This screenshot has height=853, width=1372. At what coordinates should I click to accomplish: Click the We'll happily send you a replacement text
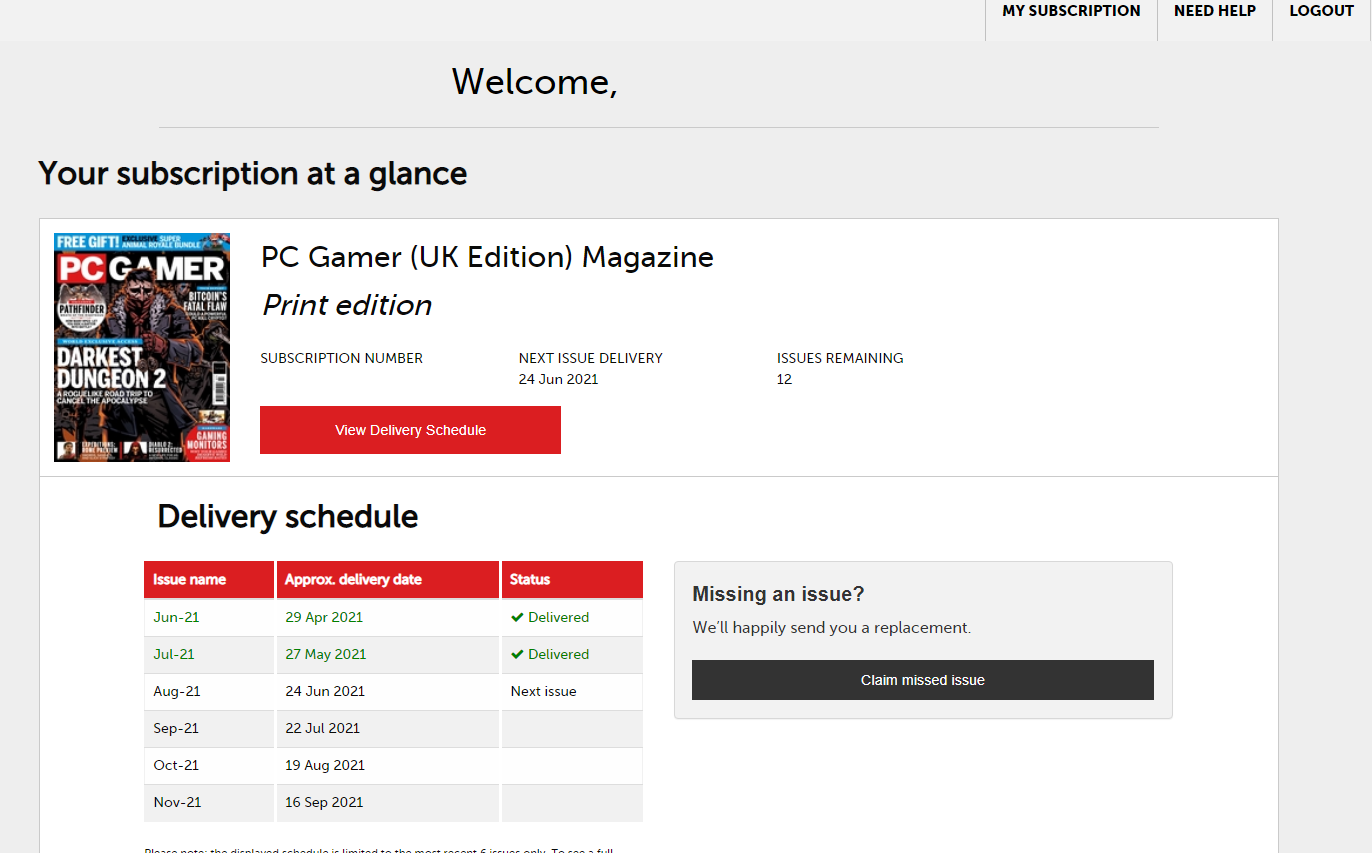[x=831, y=628]
